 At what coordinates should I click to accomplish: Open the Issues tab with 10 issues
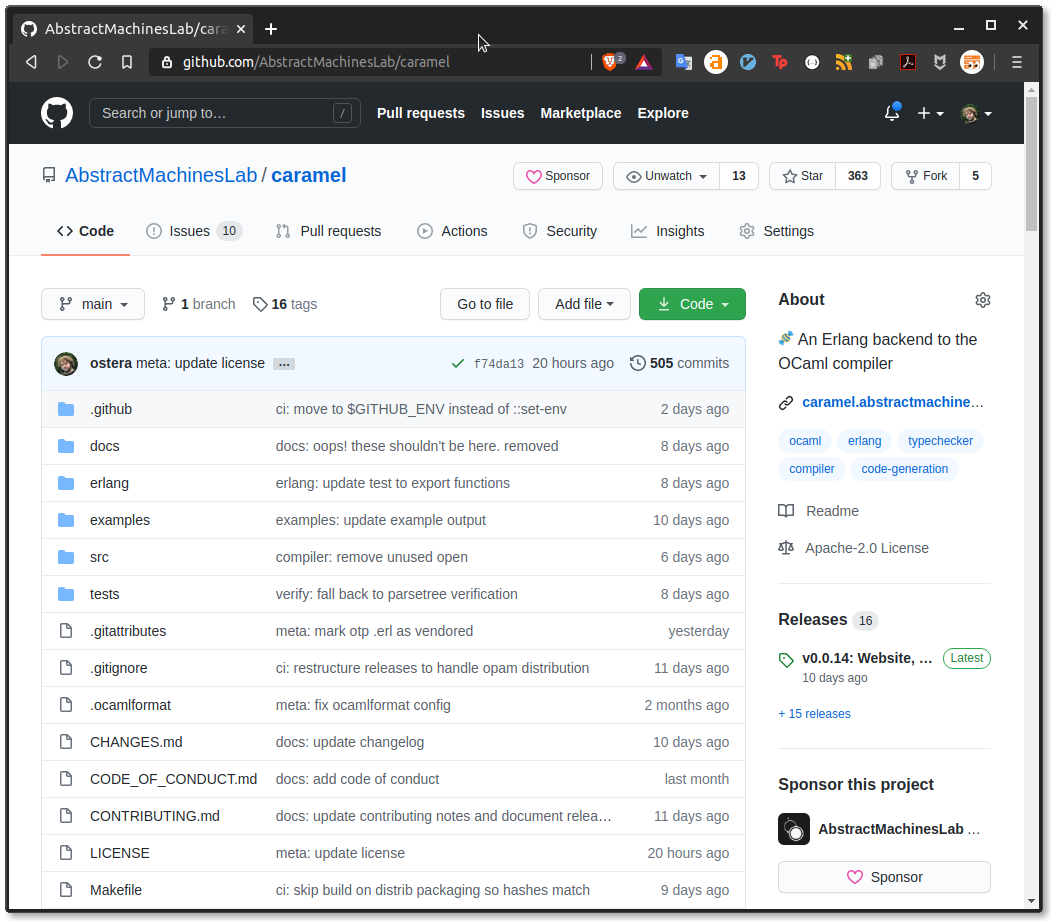[x=194, y=231]
